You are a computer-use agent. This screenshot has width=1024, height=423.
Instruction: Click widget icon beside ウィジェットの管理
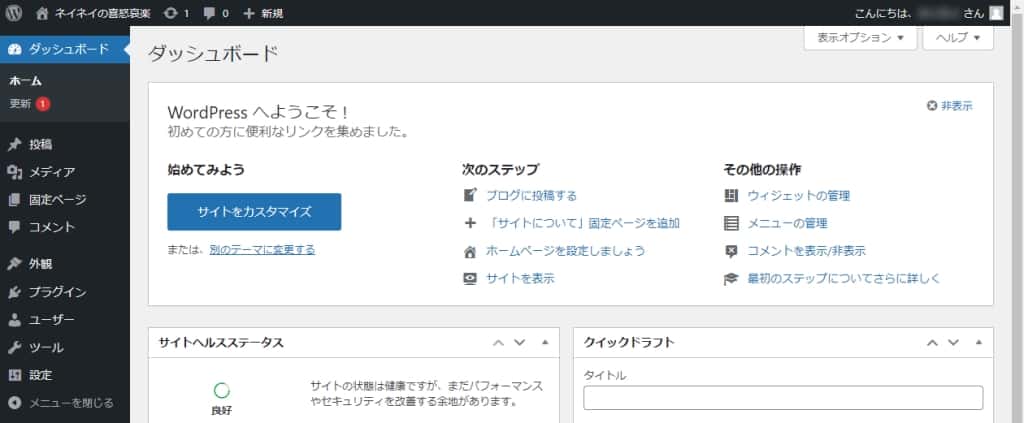tap(731, 196)
